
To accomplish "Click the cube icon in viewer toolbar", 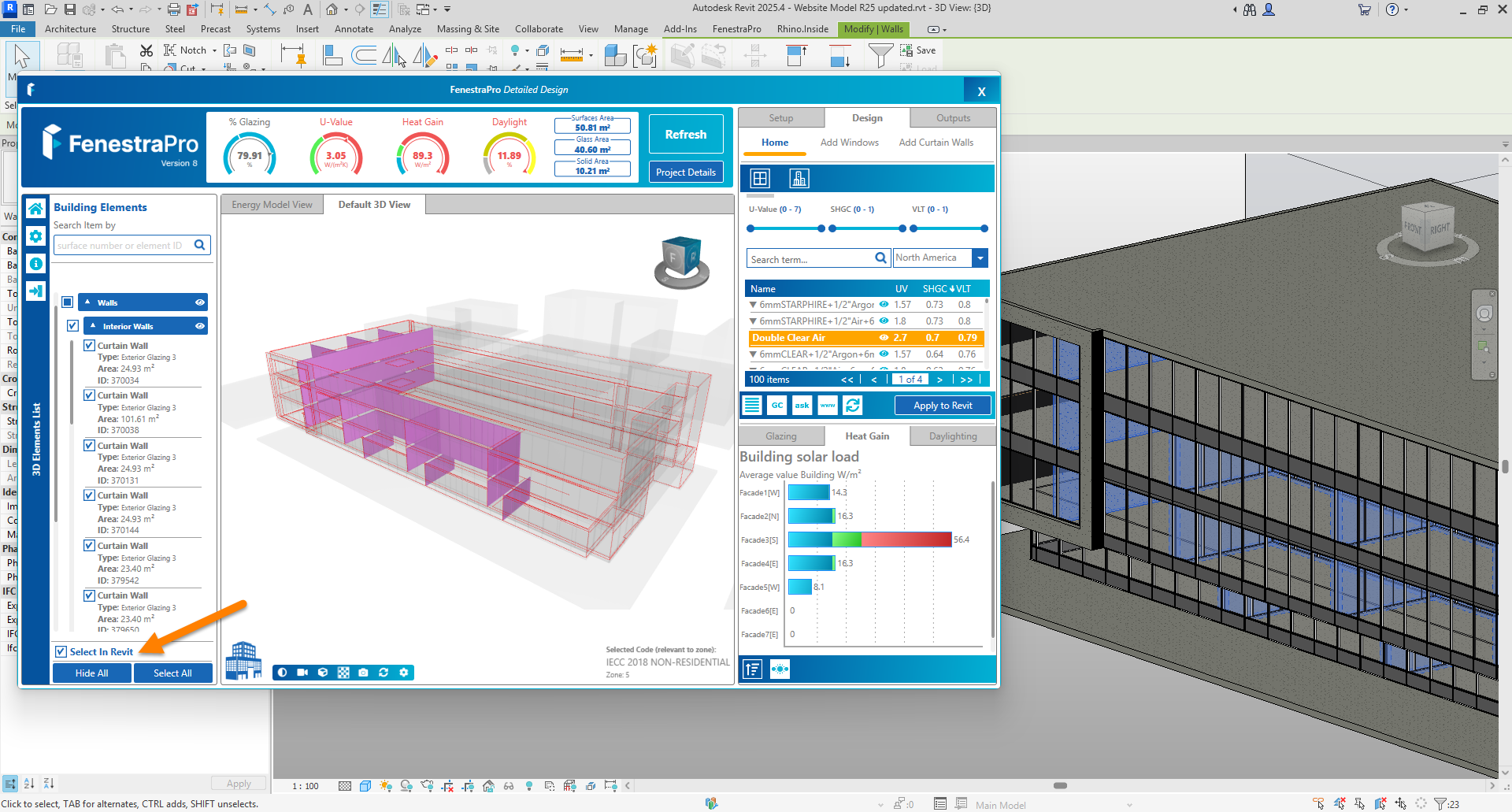I will [323, 673].
